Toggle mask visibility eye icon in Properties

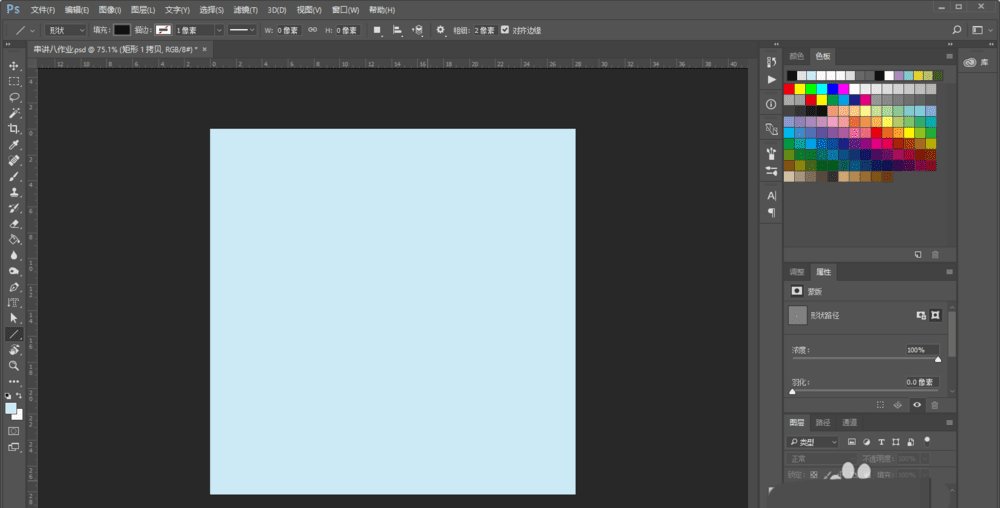click(x=917, y=405)
